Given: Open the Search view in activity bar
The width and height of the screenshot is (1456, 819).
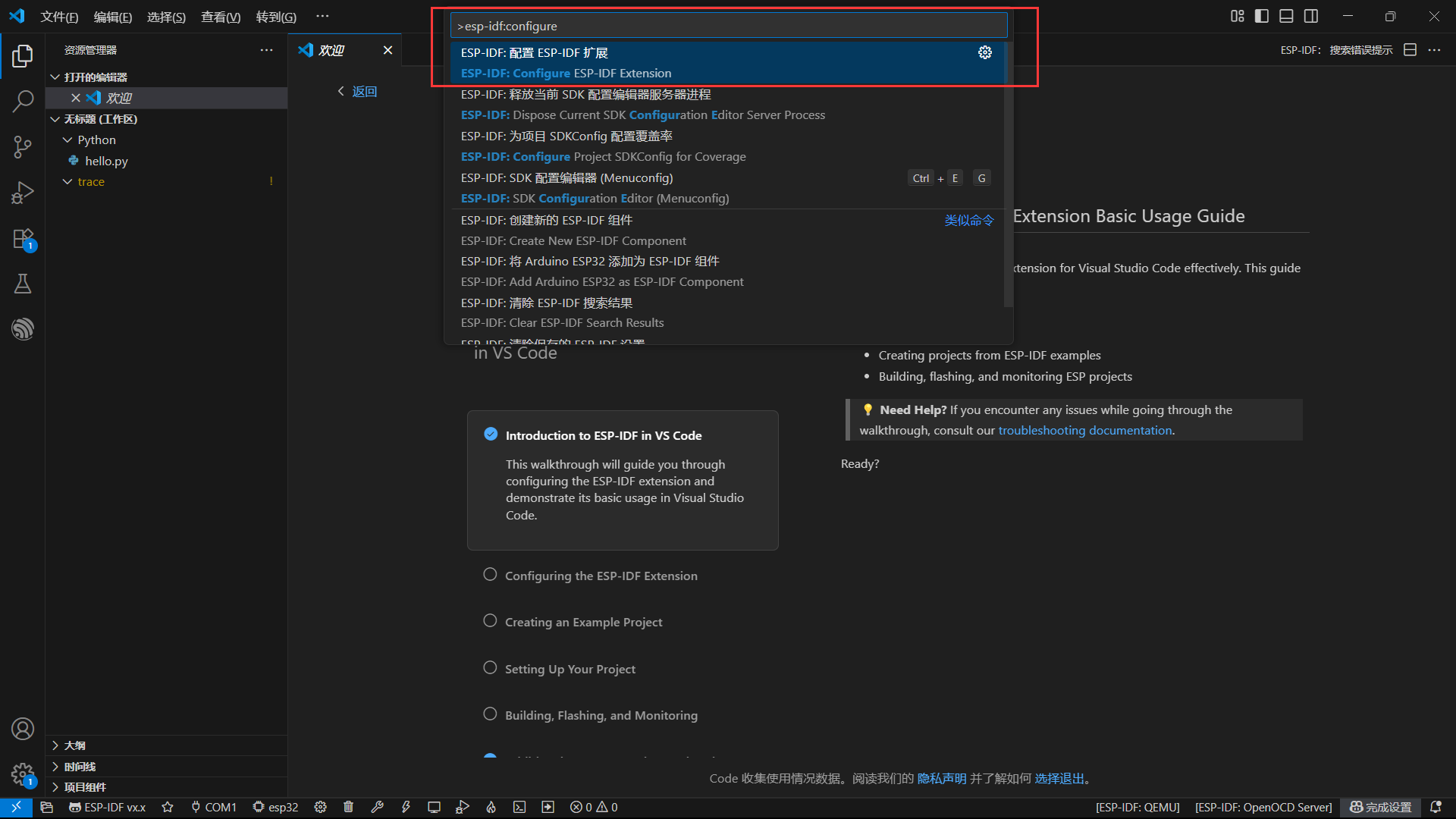Looking at the screenshot, I should click(x=23, y=101).
